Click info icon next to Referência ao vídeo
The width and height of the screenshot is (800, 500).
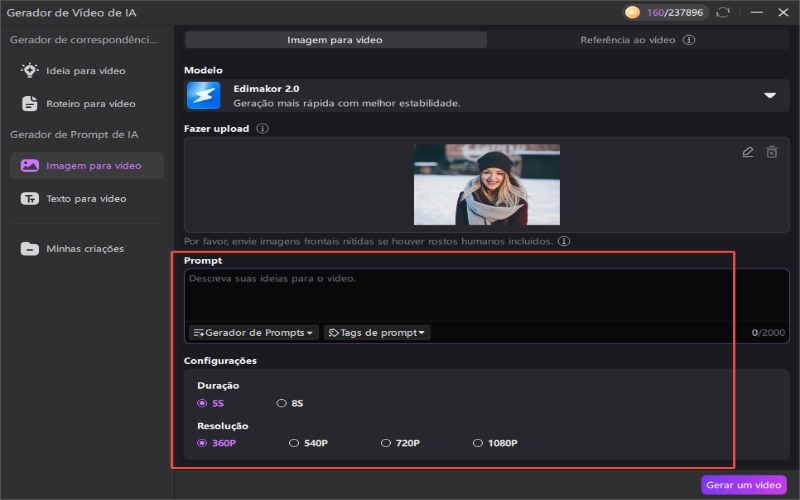[689, 41]
